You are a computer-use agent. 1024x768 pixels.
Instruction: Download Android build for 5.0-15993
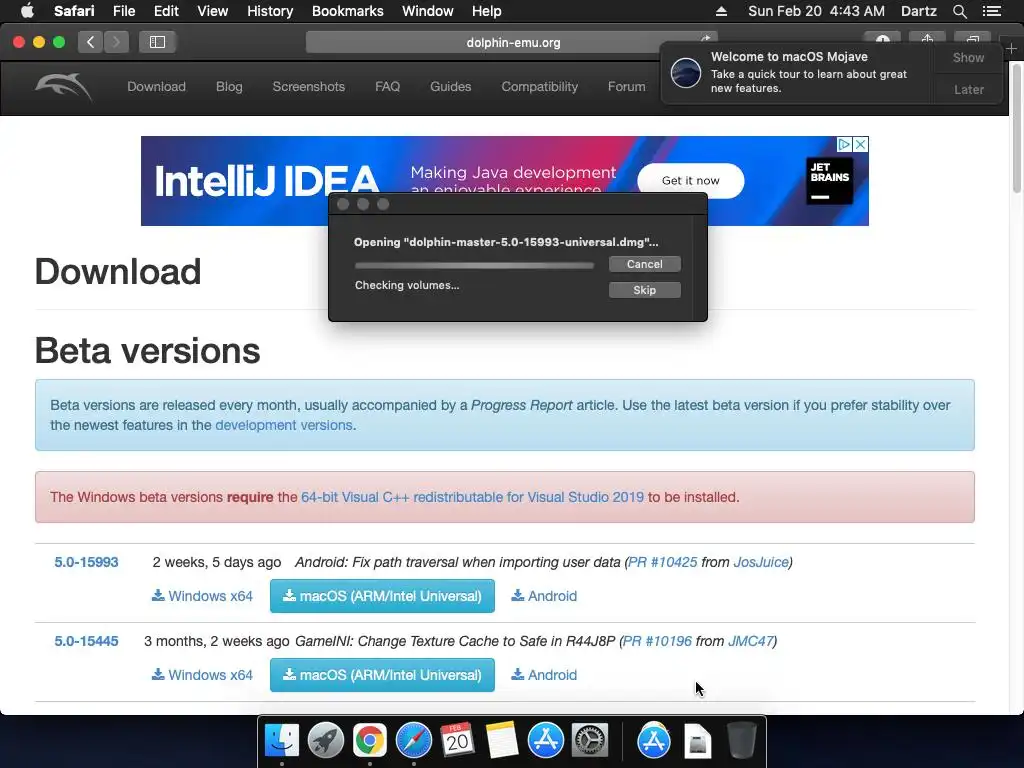click(x=544, y=596)
